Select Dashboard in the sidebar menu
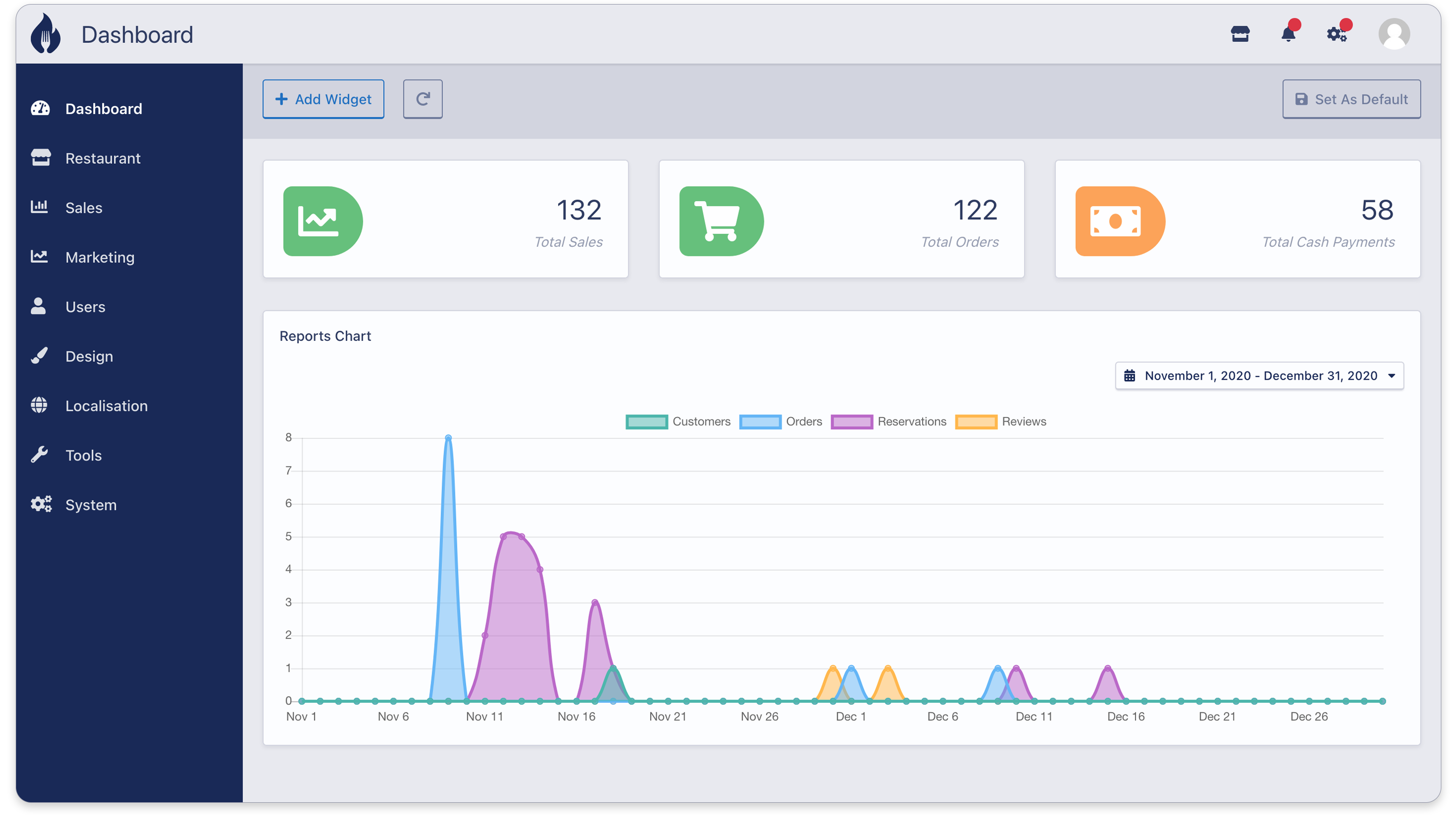 point(104,109)
